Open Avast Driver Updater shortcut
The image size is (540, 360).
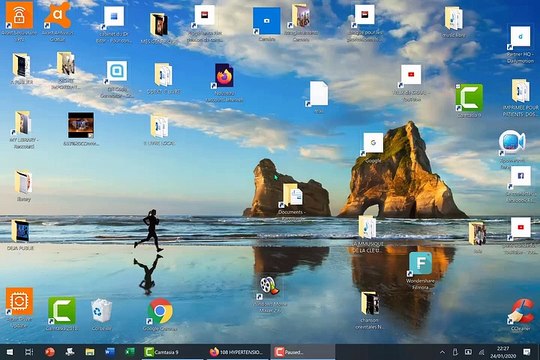tap(19, 301)
